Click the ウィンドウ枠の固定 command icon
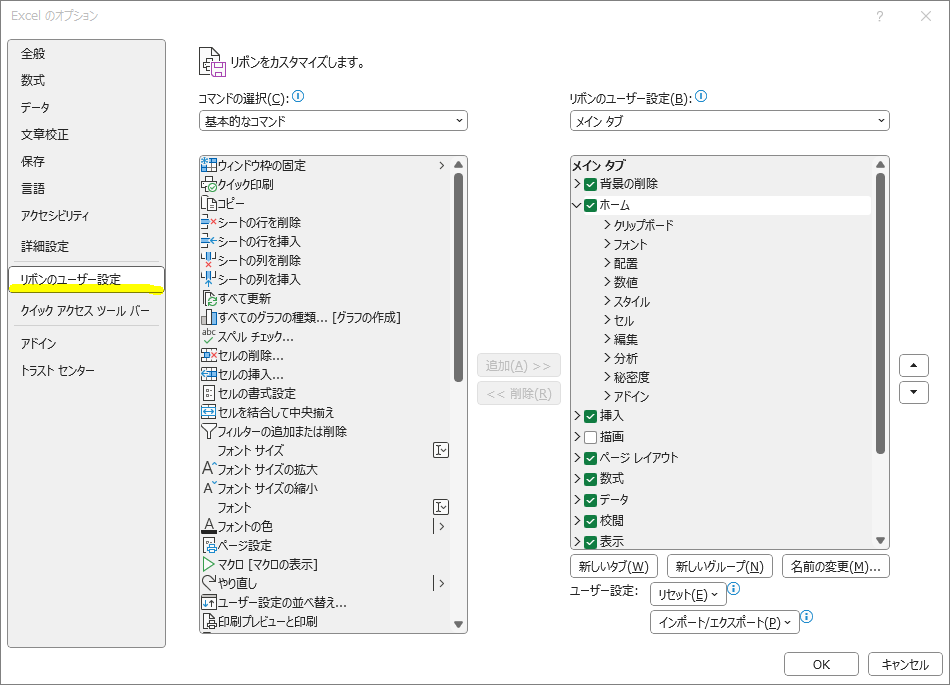Viewport: 950px width, 685px height. 208,165
